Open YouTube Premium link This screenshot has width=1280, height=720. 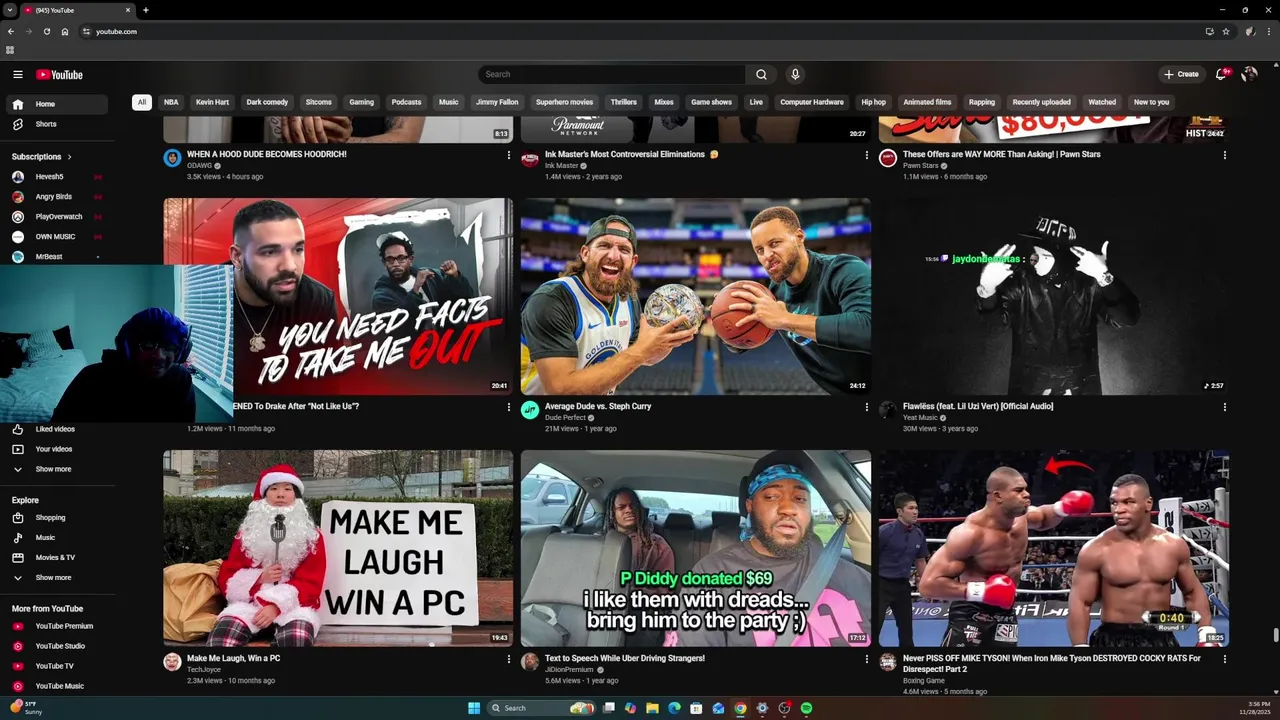tap(58, 626)
